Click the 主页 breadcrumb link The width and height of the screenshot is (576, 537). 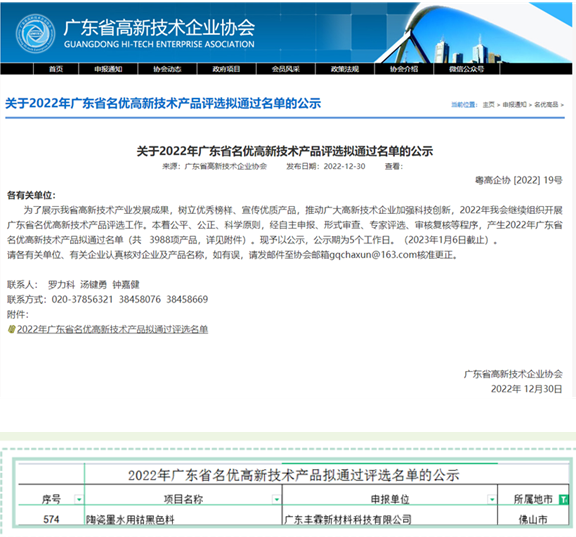pyautogui.click(x=488, y=105)
